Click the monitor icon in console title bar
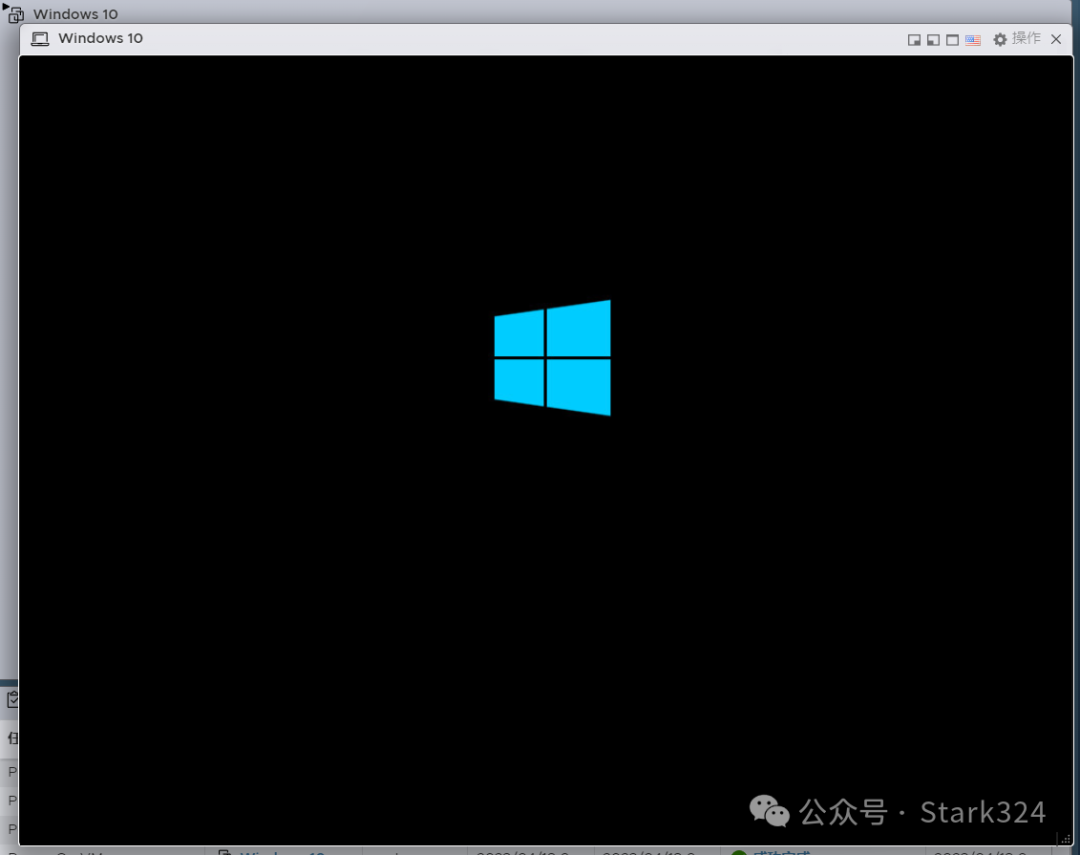This screenshot has height=855, width=1080. 40,39
